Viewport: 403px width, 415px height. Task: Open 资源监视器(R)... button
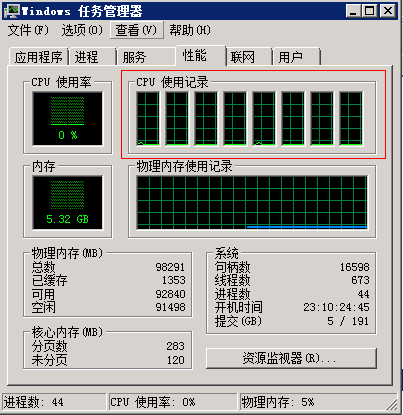[291, 358]
